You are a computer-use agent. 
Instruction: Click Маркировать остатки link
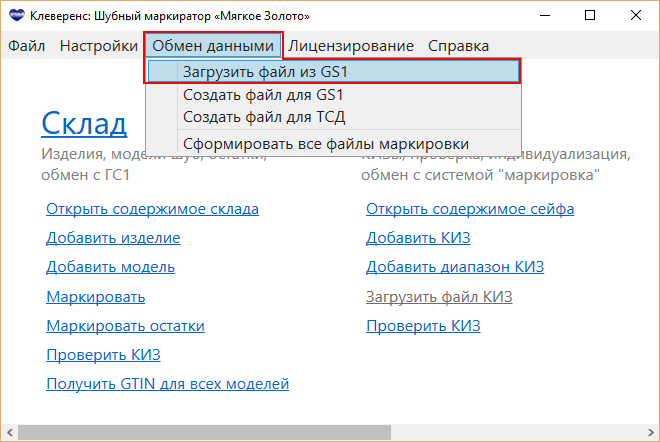pyautogui.click(x=125, y=326)
